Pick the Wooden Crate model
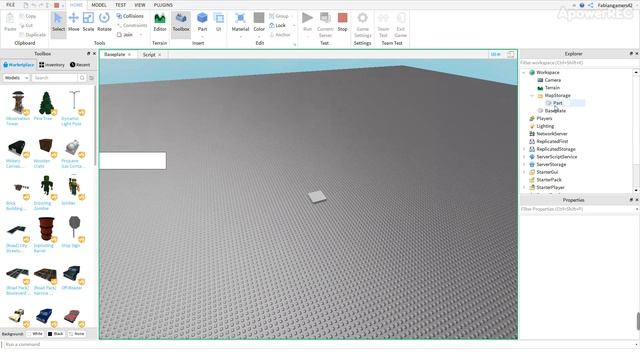640x360 pixels. tap(45, 152)
